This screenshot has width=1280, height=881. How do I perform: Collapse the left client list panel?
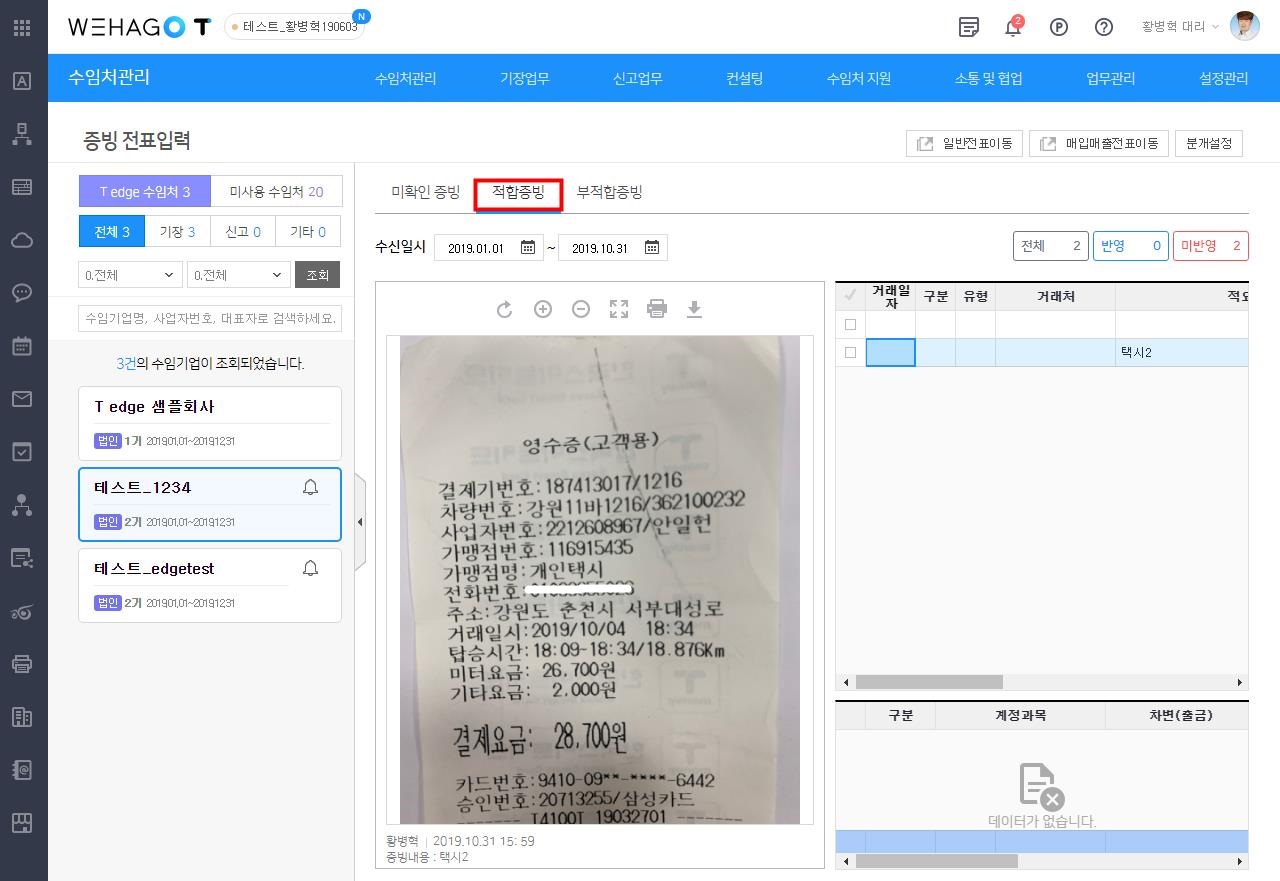360,522
